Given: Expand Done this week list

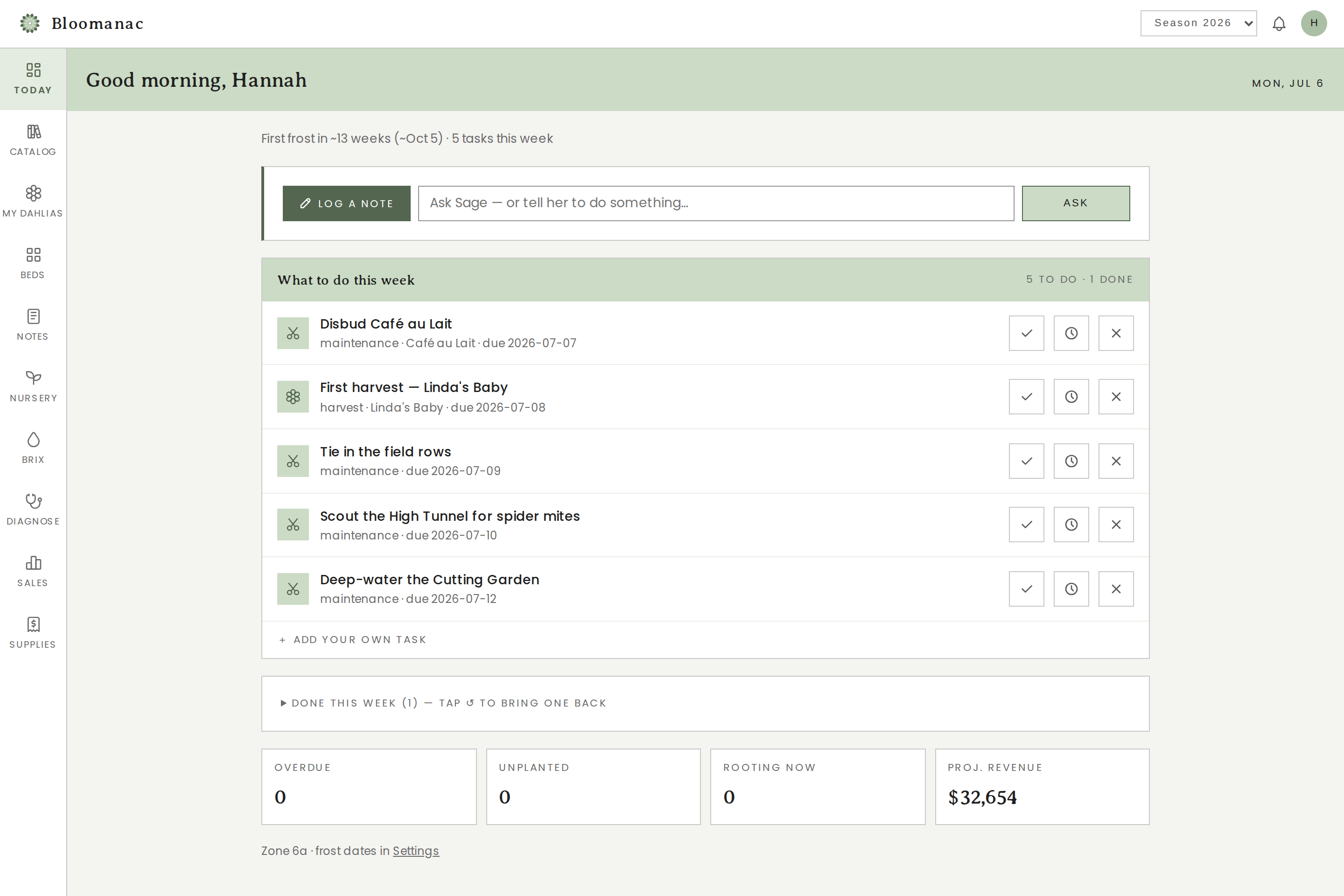Looking at the screenshot, I should click(x=443, y=703).
